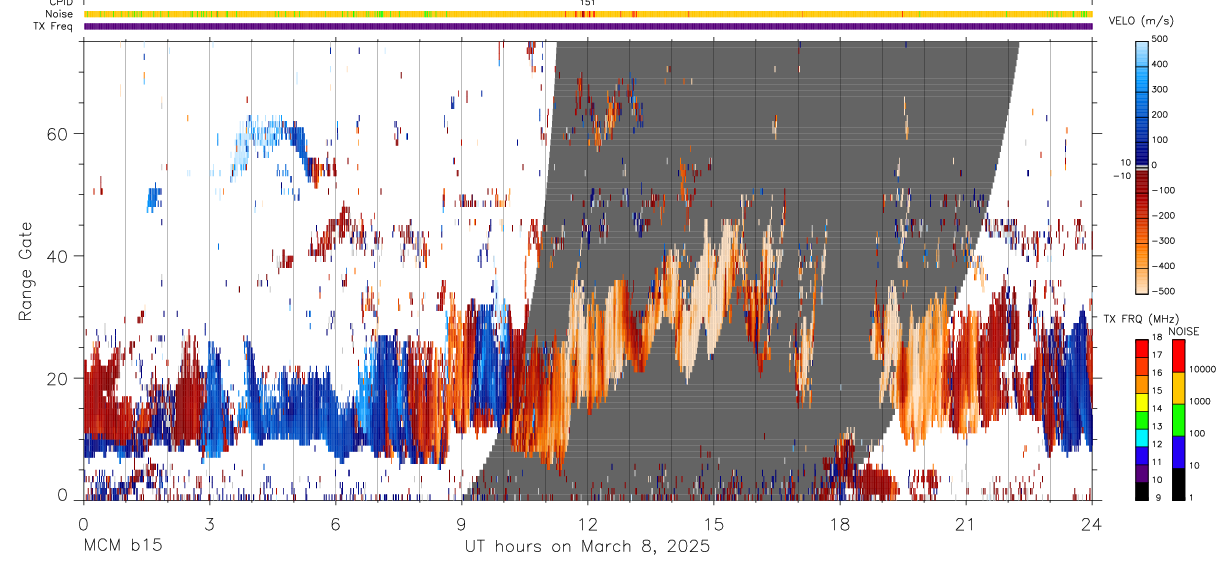Viewport: 1228px width, 567px height.
Task: Click the 'Noise' row label
Action: [x=59, y=14]
